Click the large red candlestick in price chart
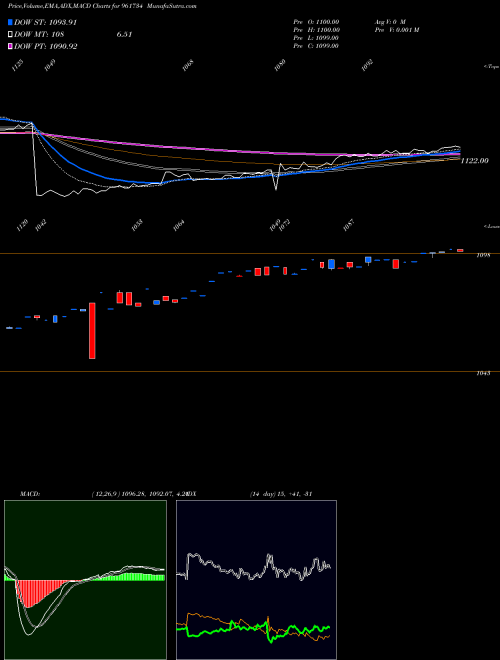 92,330
